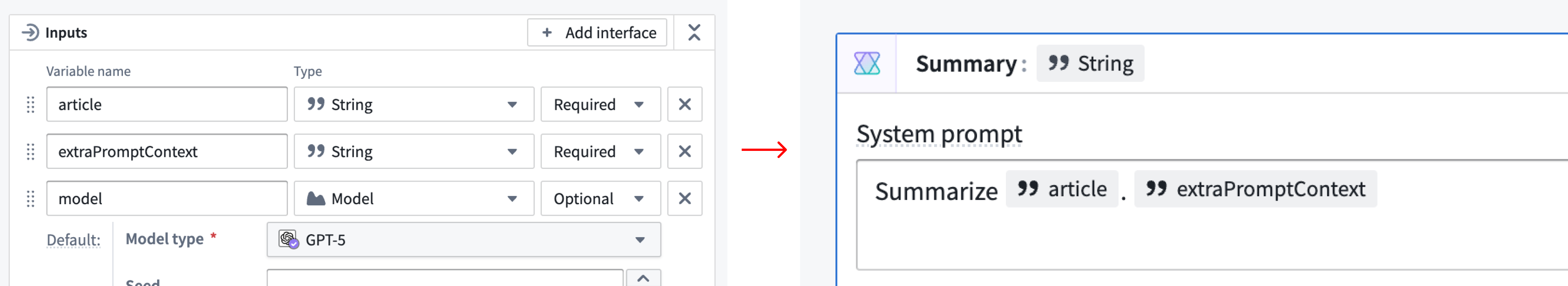This screenshot has height=286, width=1568.
Task: Click drag handle for article row
Action: coord(30,105)
